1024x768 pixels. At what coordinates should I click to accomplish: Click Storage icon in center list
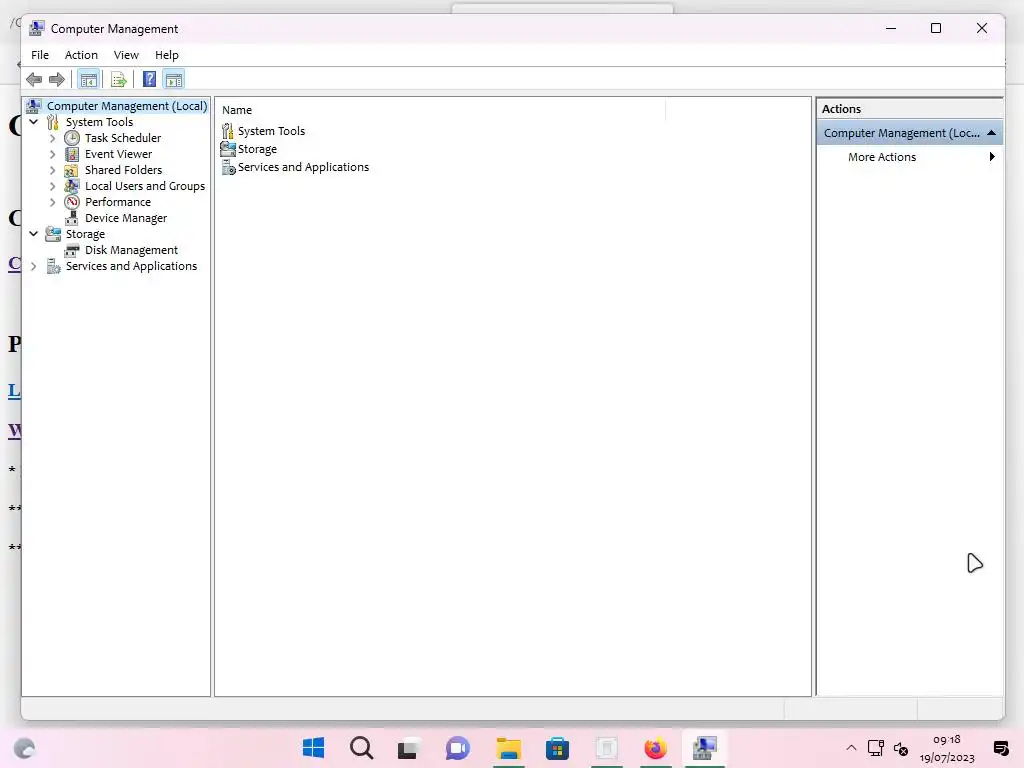(x=228, y=149)
